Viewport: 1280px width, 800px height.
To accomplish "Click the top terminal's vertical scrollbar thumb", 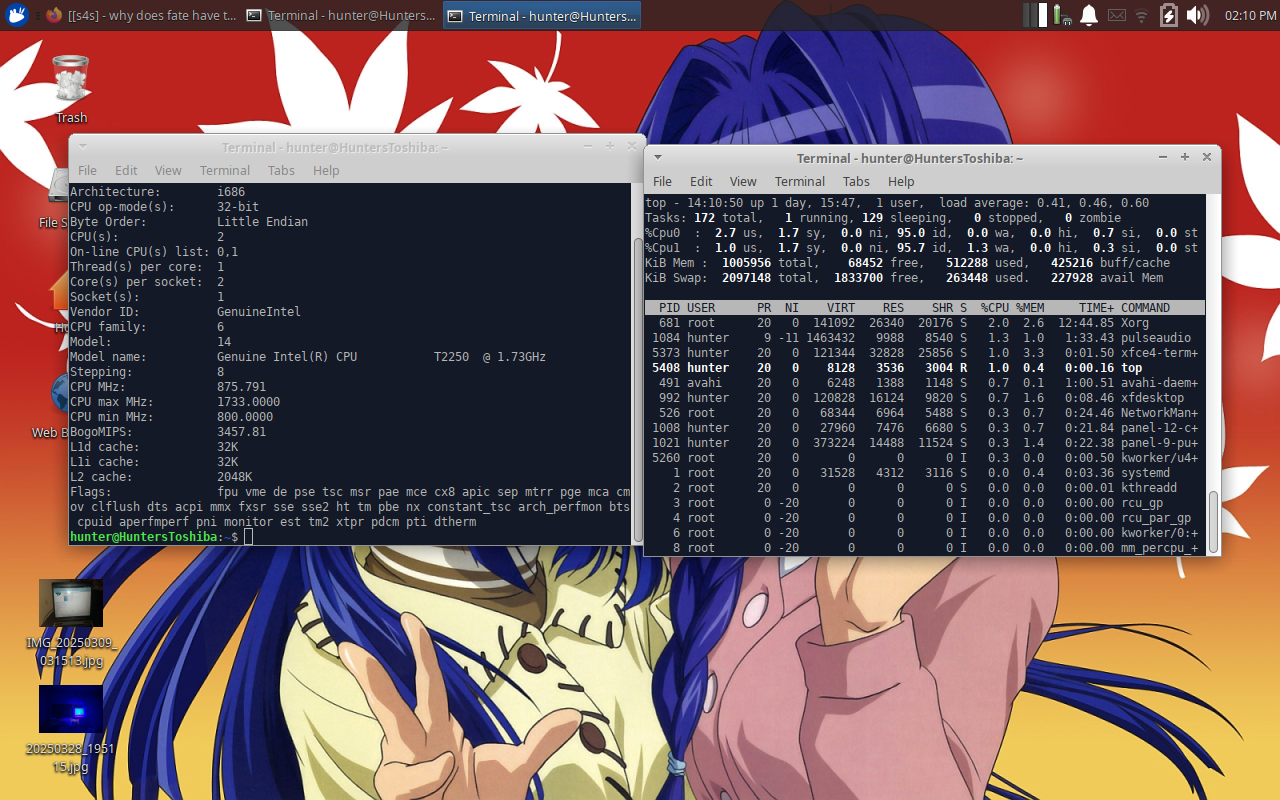I will coord(1214,521).
